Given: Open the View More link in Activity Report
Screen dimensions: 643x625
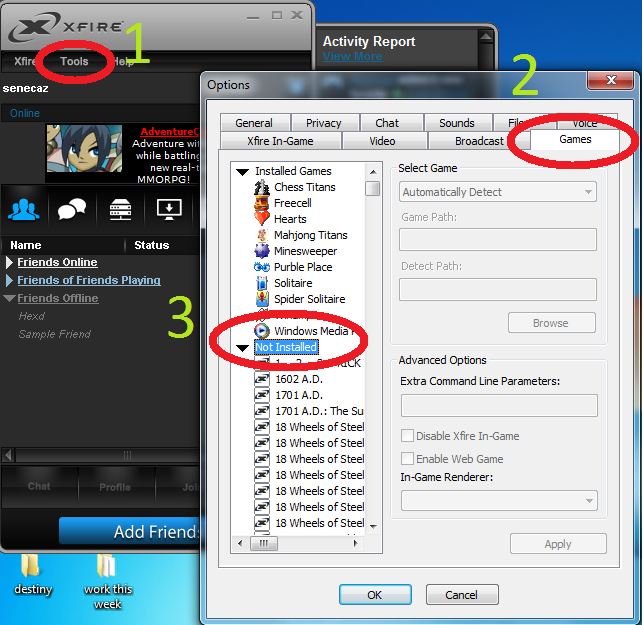Looking at the screenshot, I should (x=352, y=56).
